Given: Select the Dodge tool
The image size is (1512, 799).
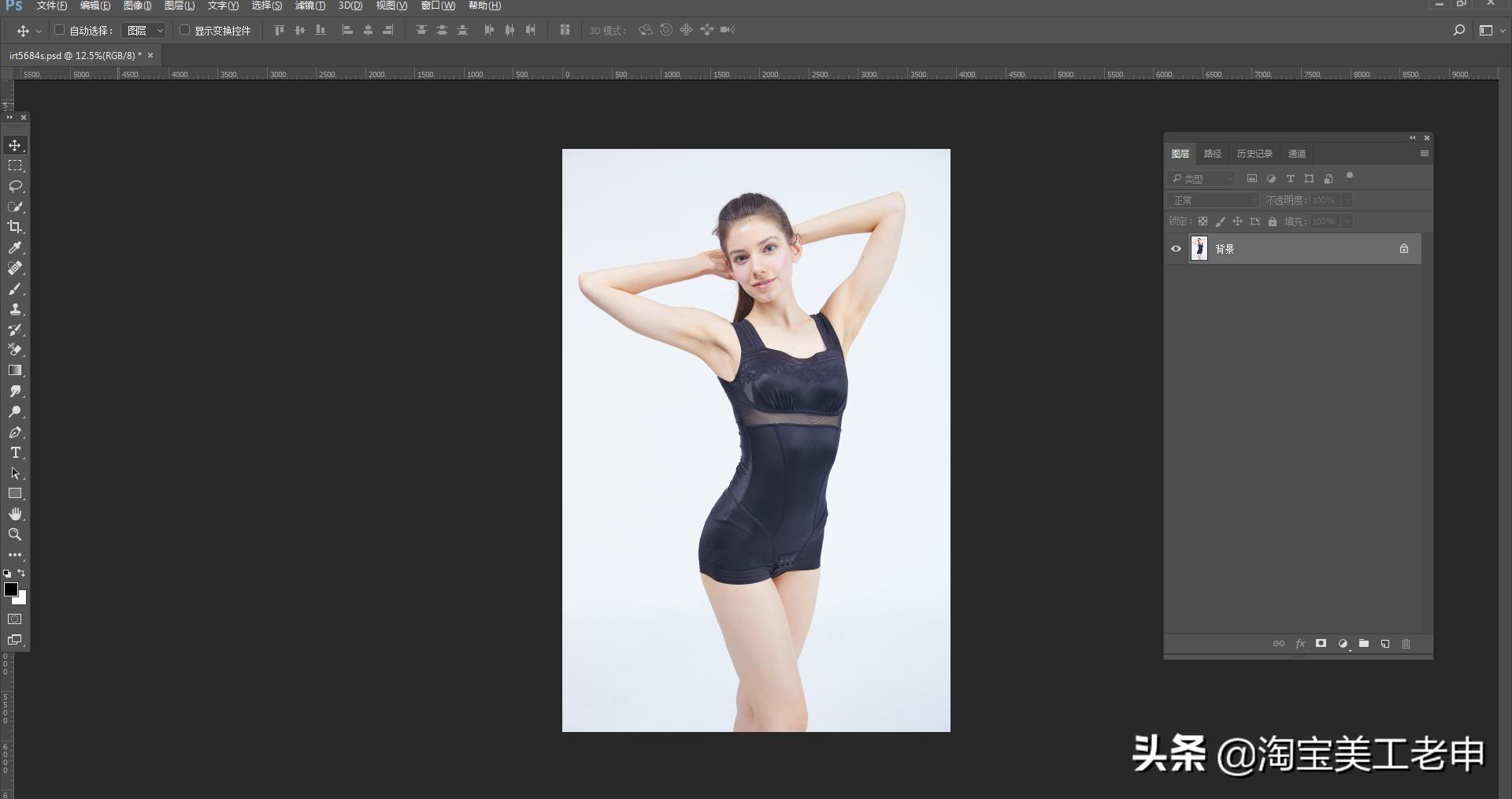Looking at the screenshot, I should point(15,411).
